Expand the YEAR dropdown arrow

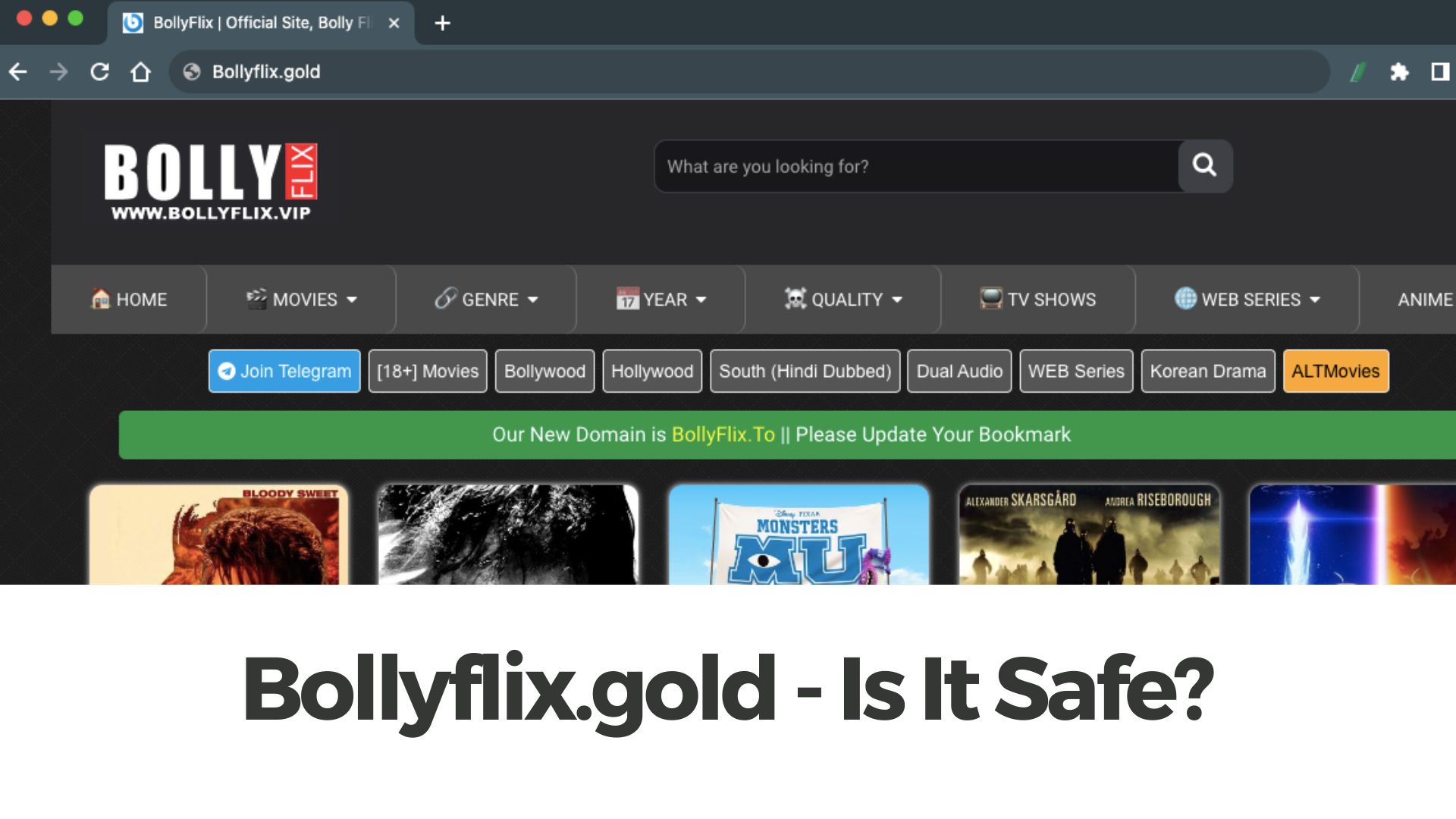tap(701, 300)
